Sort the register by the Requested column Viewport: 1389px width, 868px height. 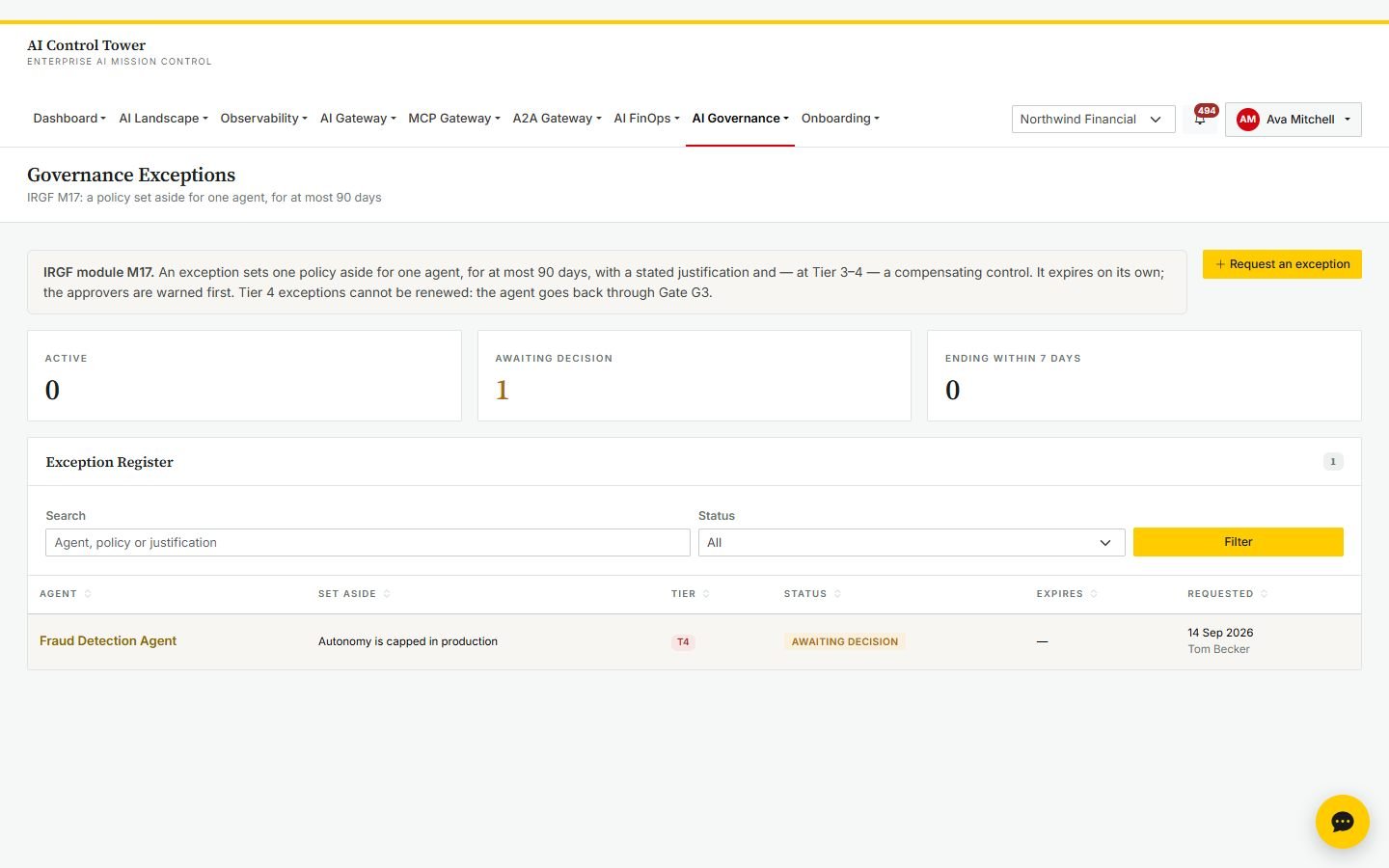pyautogui.click(x=1227, y=594)
